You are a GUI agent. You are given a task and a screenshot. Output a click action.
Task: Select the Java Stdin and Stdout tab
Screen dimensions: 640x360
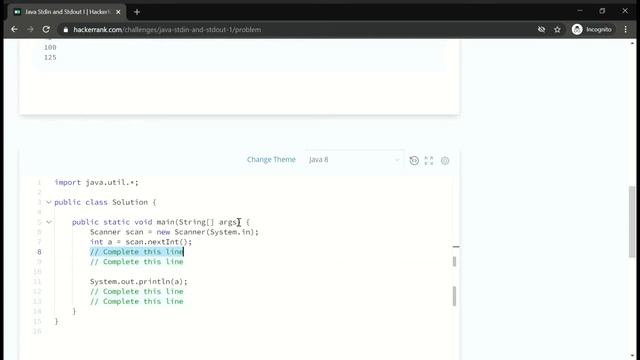67,12
